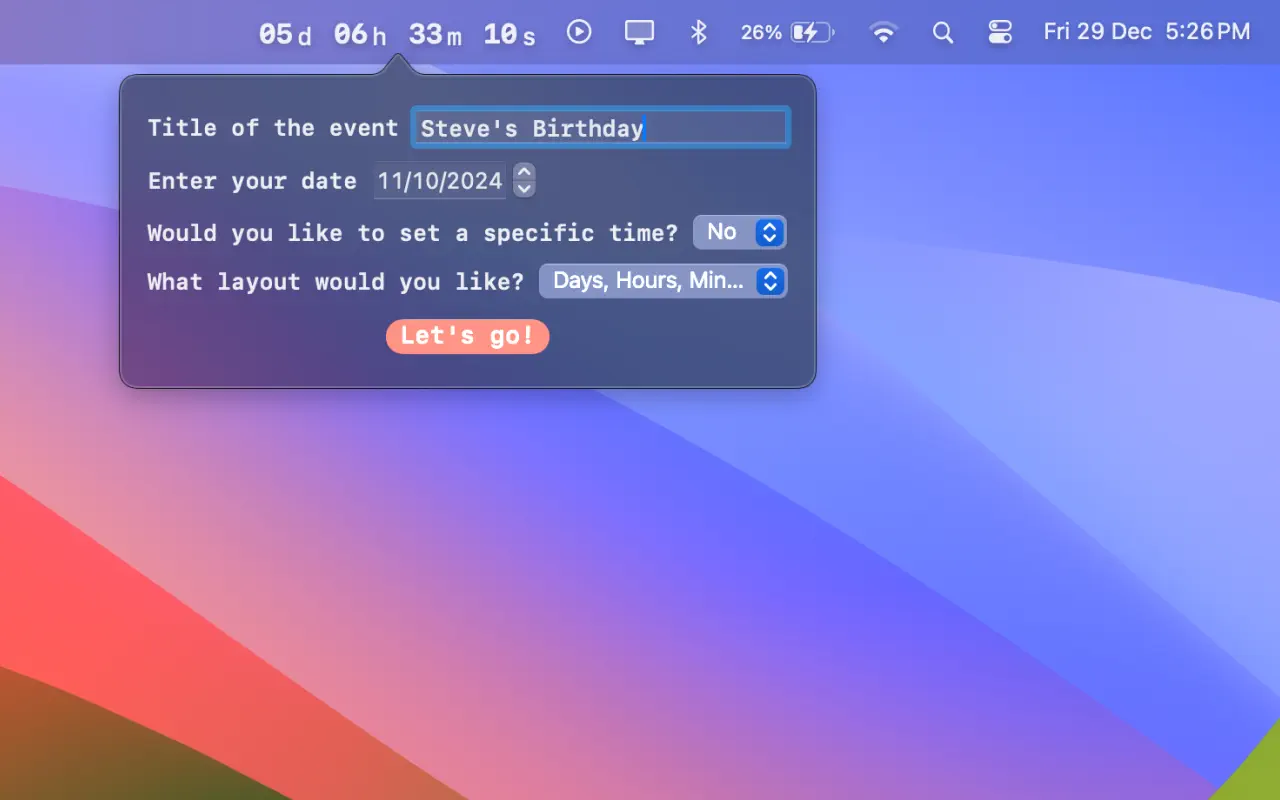Screen dimensions: 1280x800
Task: Focus the Steve's Birthday title field
Action: (600, 128)
